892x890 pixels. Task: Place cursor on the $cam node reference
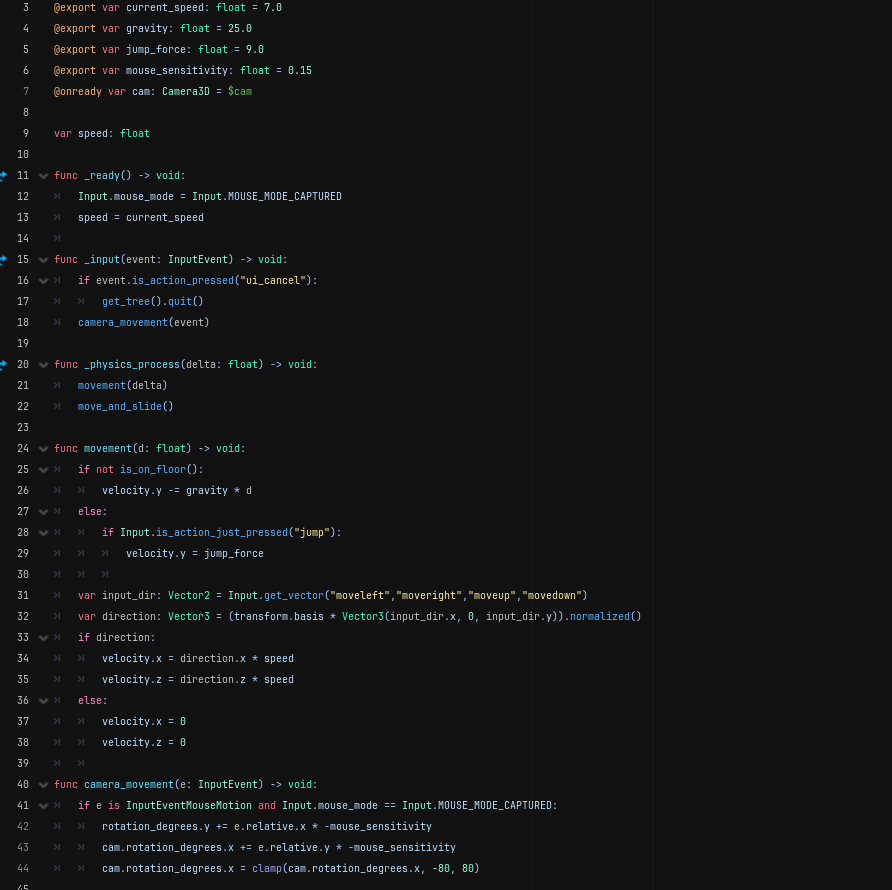point(240,91)
